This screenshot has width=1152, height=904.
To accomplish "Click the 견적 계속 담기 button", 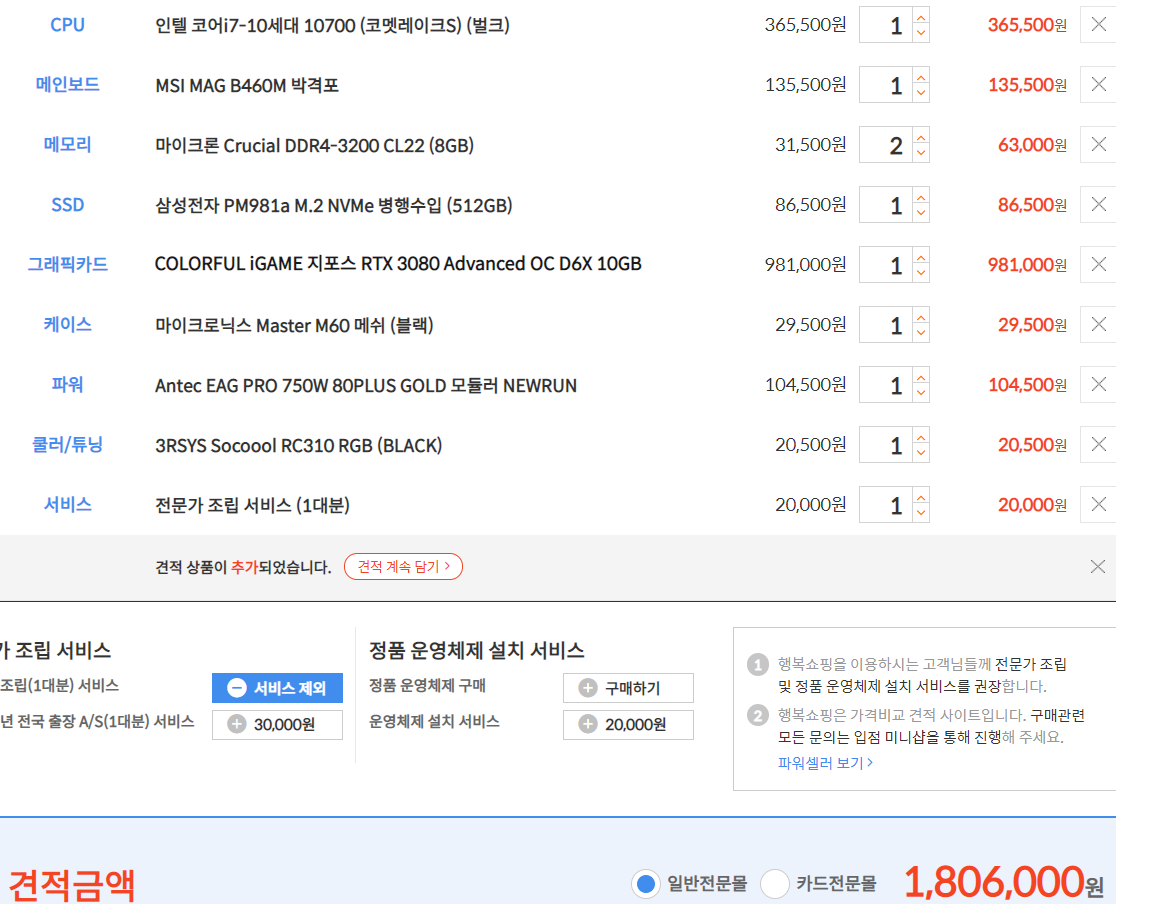I will point(403,567).
